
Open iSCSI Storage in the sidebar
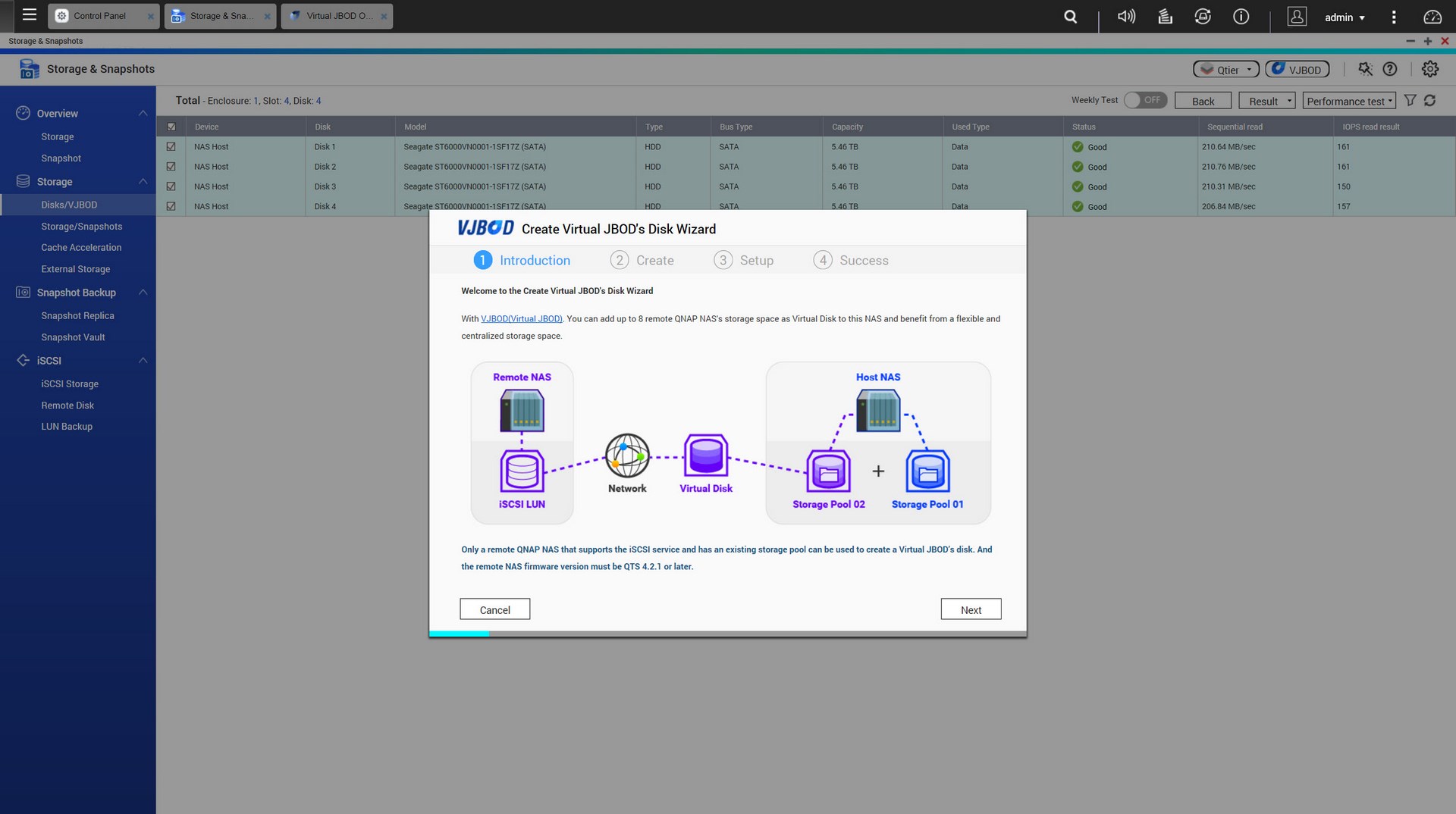[70, 384]
